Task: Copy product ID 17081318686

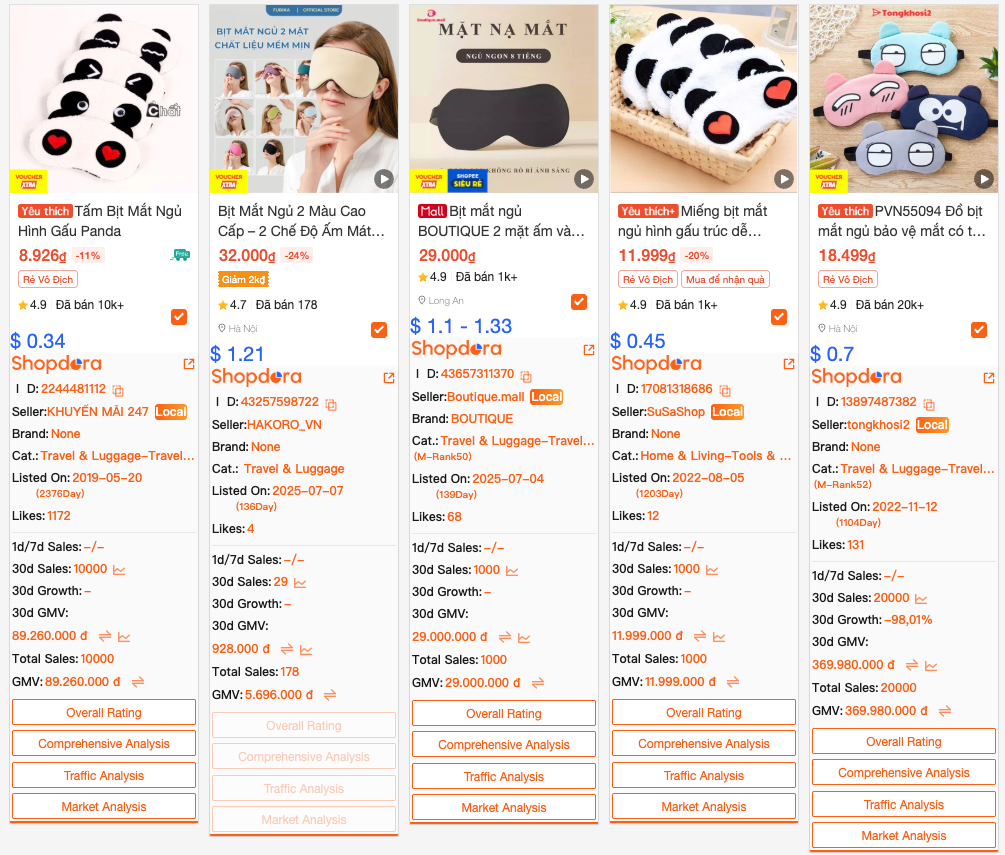Action: pos(725,390)
